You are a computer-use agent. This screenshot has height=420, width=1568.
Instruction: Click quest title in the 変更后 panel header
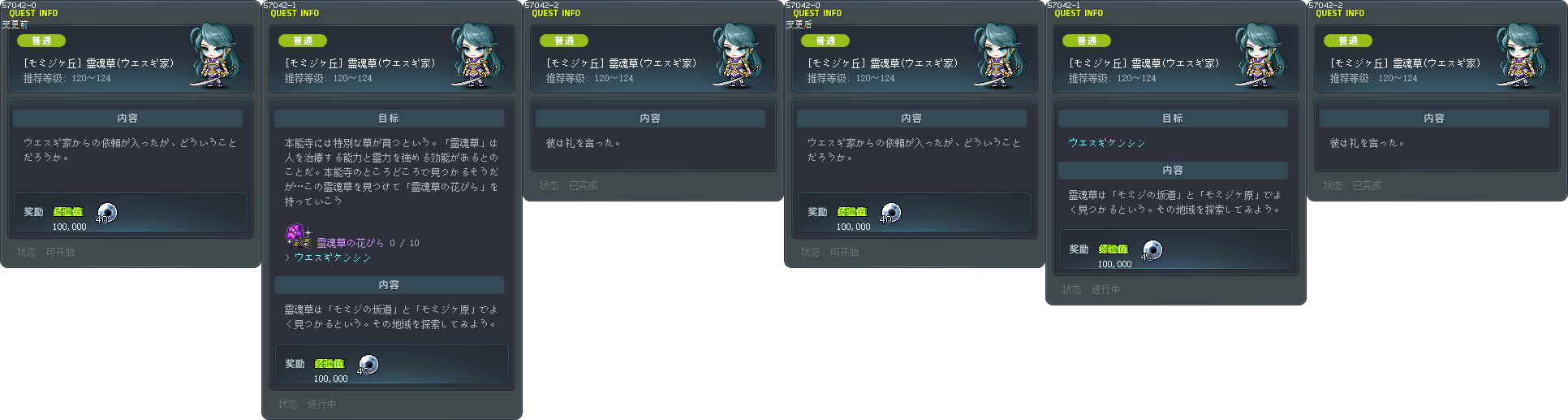pos(882,63)
